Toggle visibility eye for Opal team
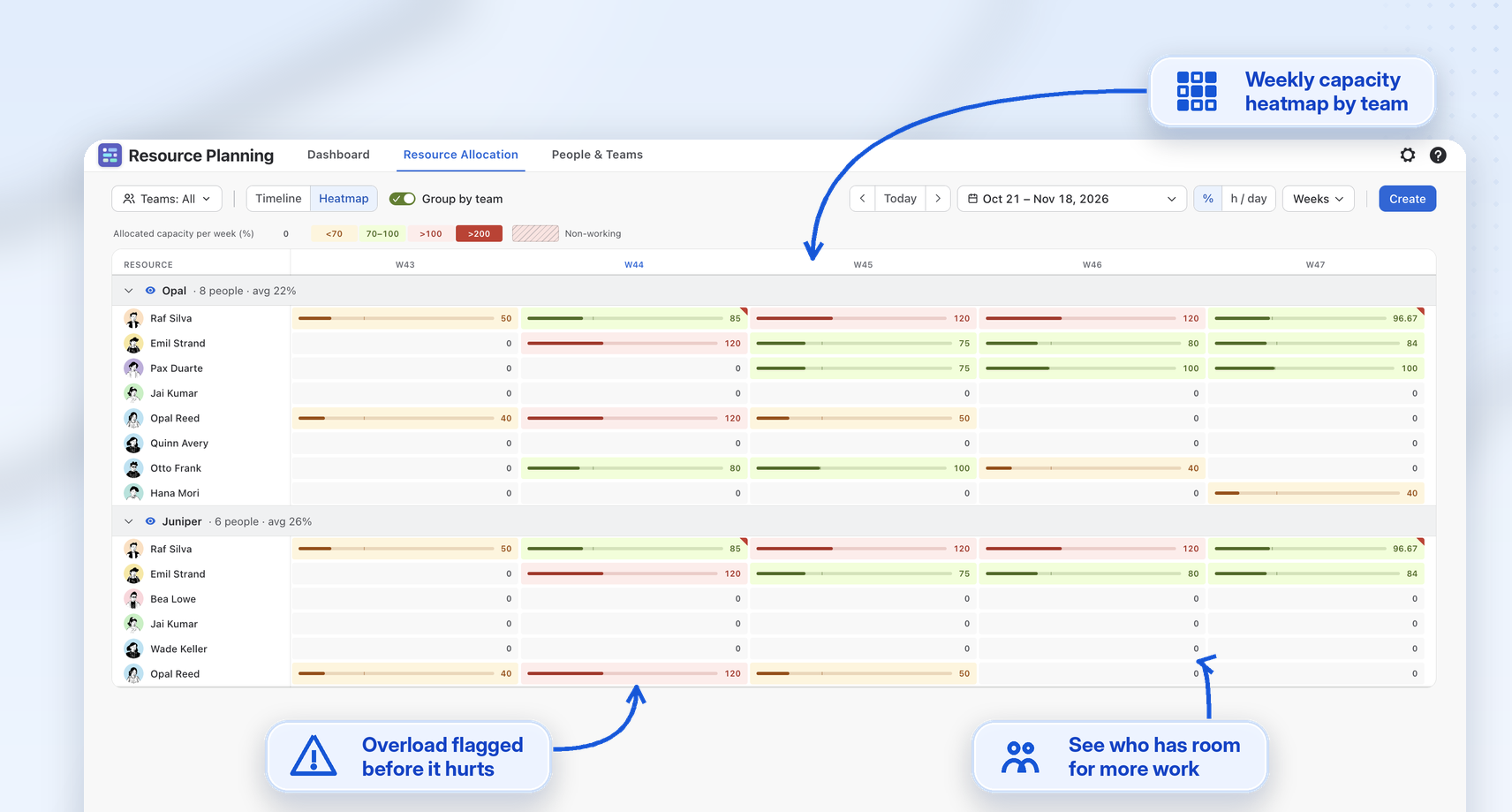The height and width of the screenshot is (812, 1512). tap(150, 291)
